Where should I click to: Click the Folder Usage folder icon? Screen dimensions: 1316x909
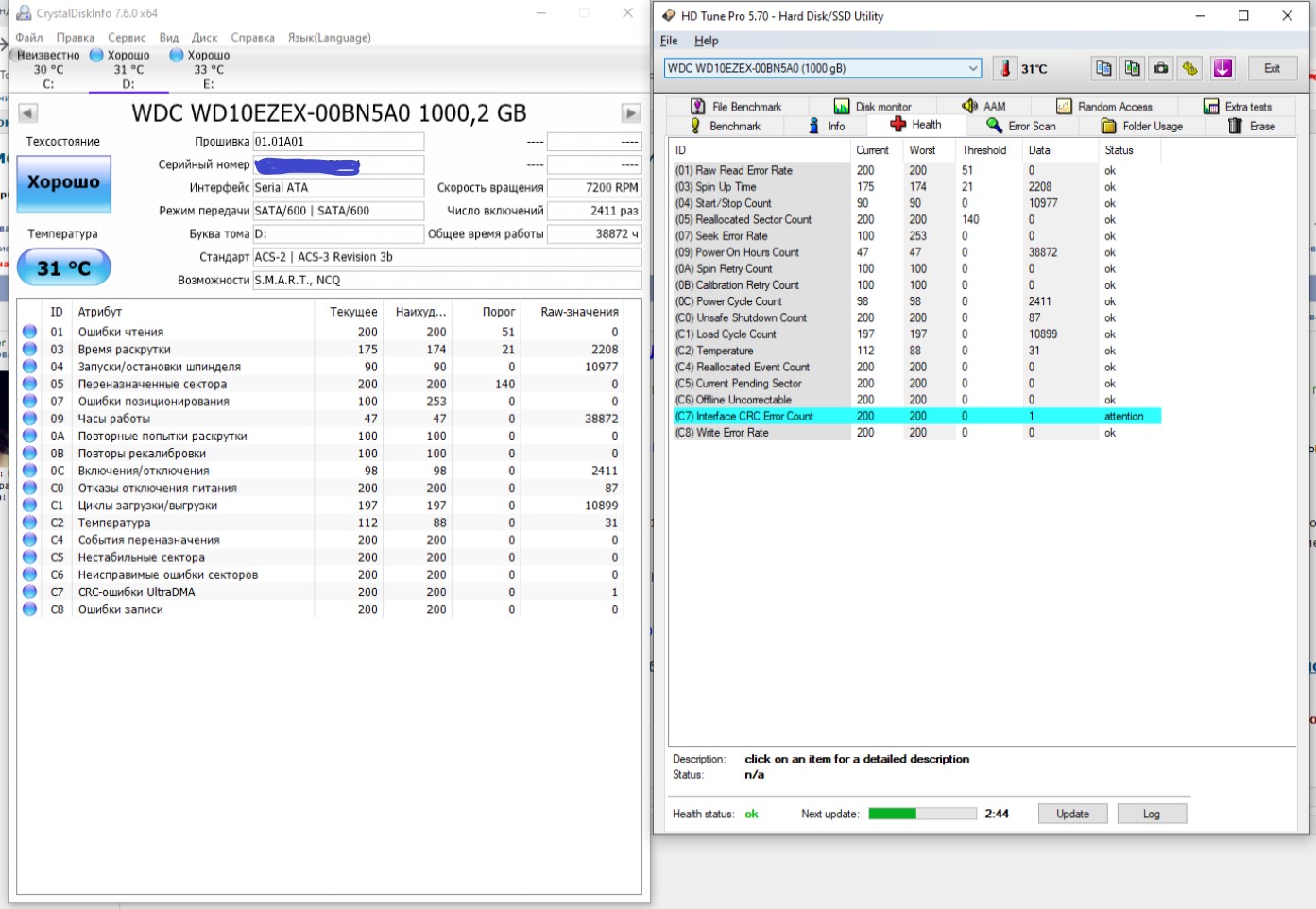pyautogui.click(x=1109, y=126)
